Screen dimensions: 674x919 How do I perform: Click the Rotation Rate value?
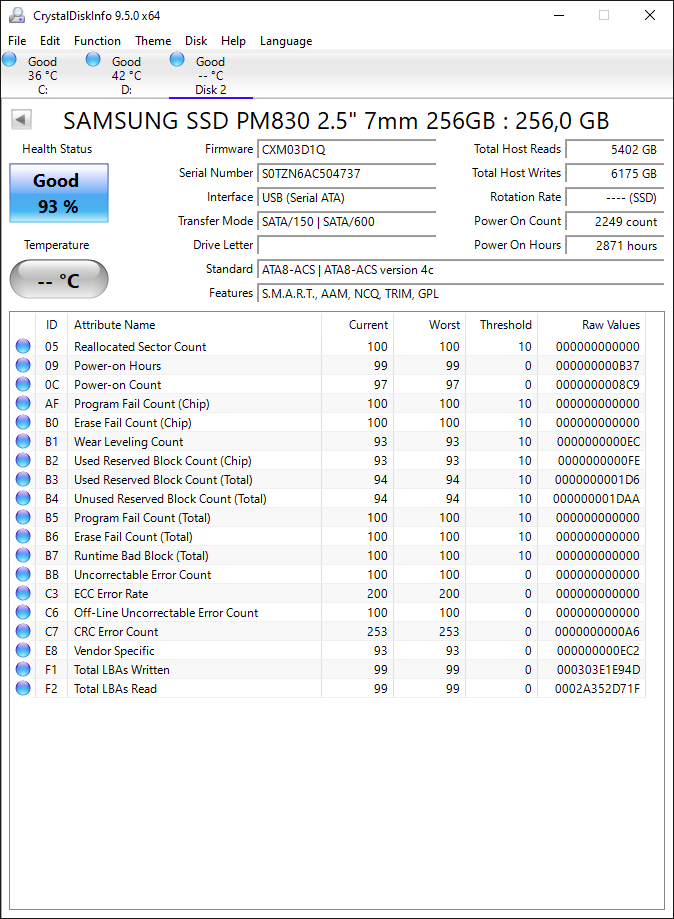(x=615, y=198)
